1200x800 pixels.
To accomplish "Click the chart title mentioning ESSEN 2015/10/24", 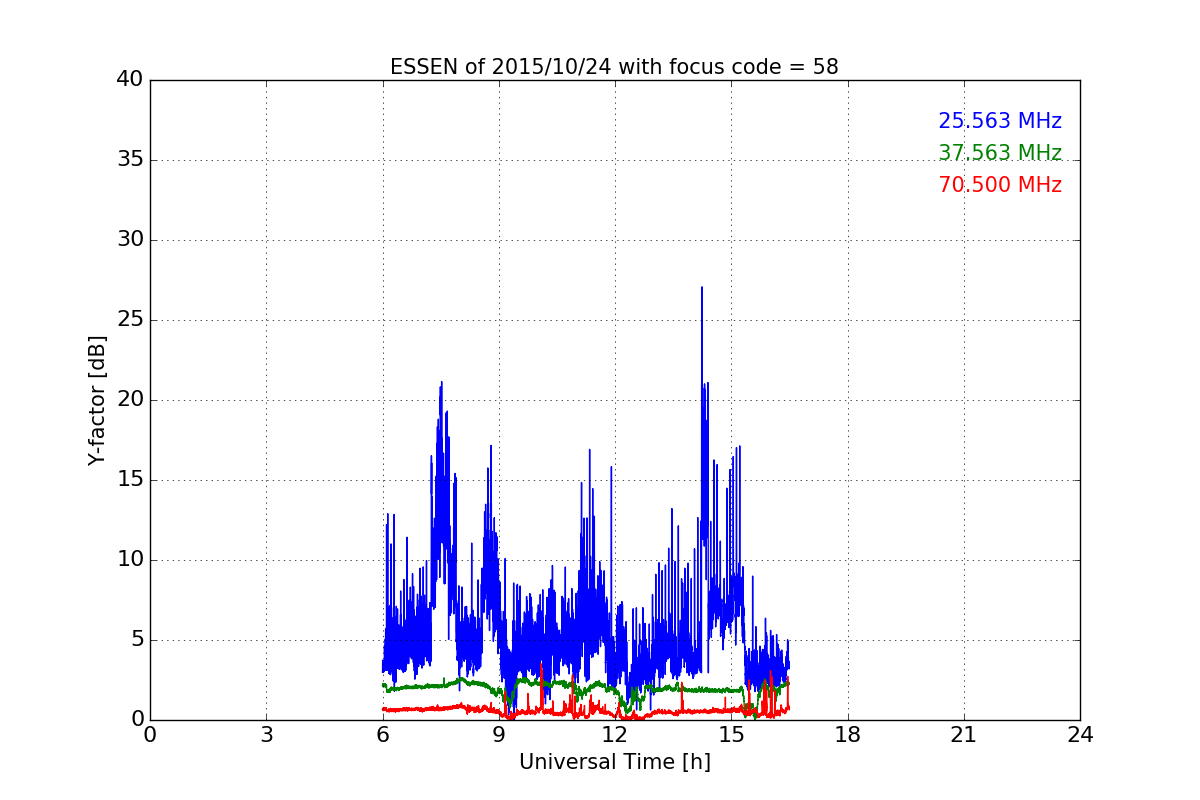I will (614, 67).
